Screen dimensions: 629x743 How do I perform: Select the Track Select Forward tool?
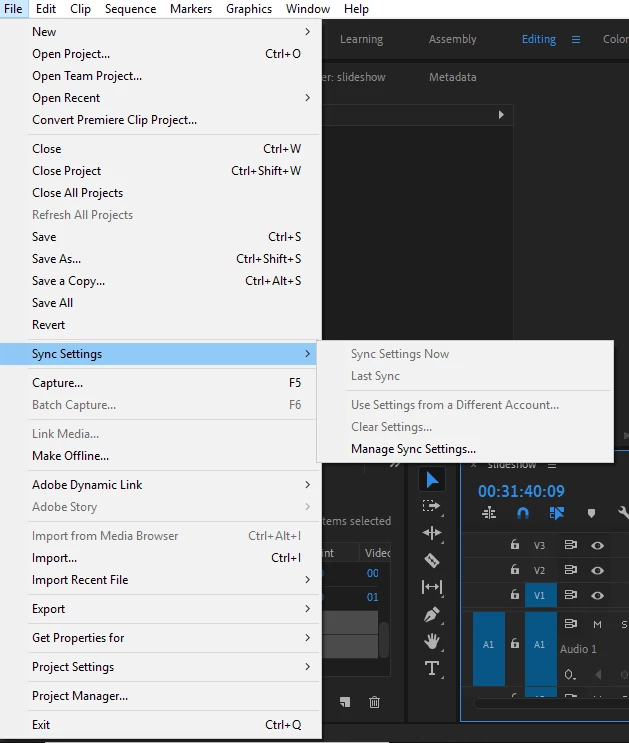click(431, 506)
